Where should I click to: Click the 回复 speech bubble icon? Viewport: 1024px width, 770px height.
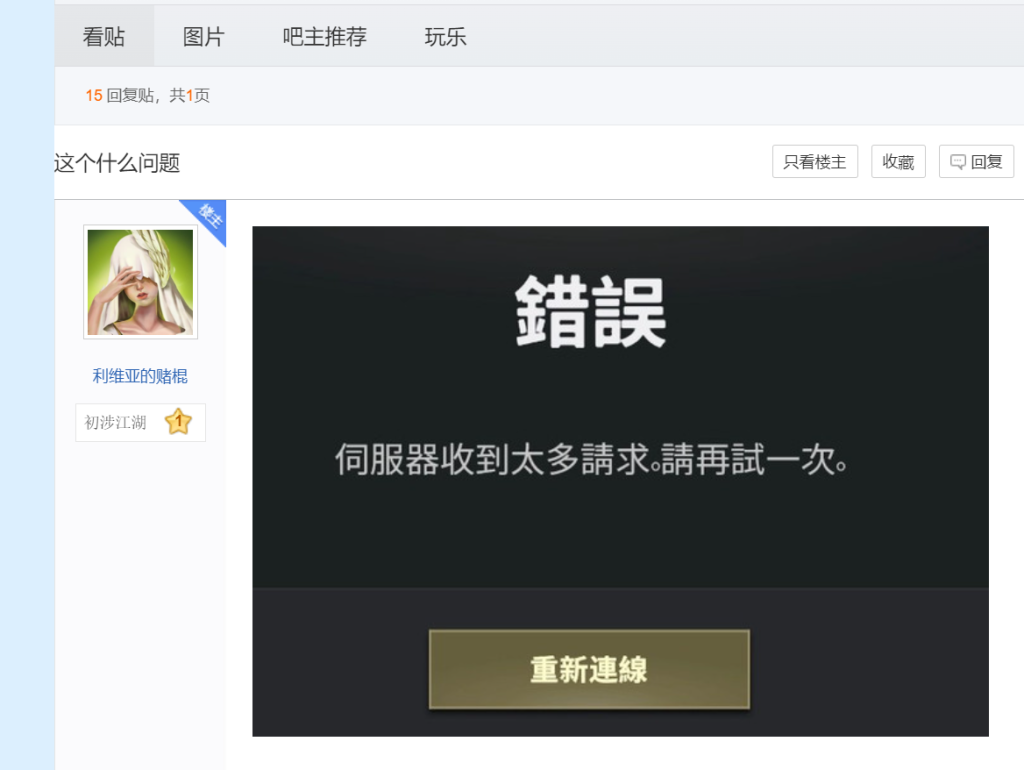point(958,162)
